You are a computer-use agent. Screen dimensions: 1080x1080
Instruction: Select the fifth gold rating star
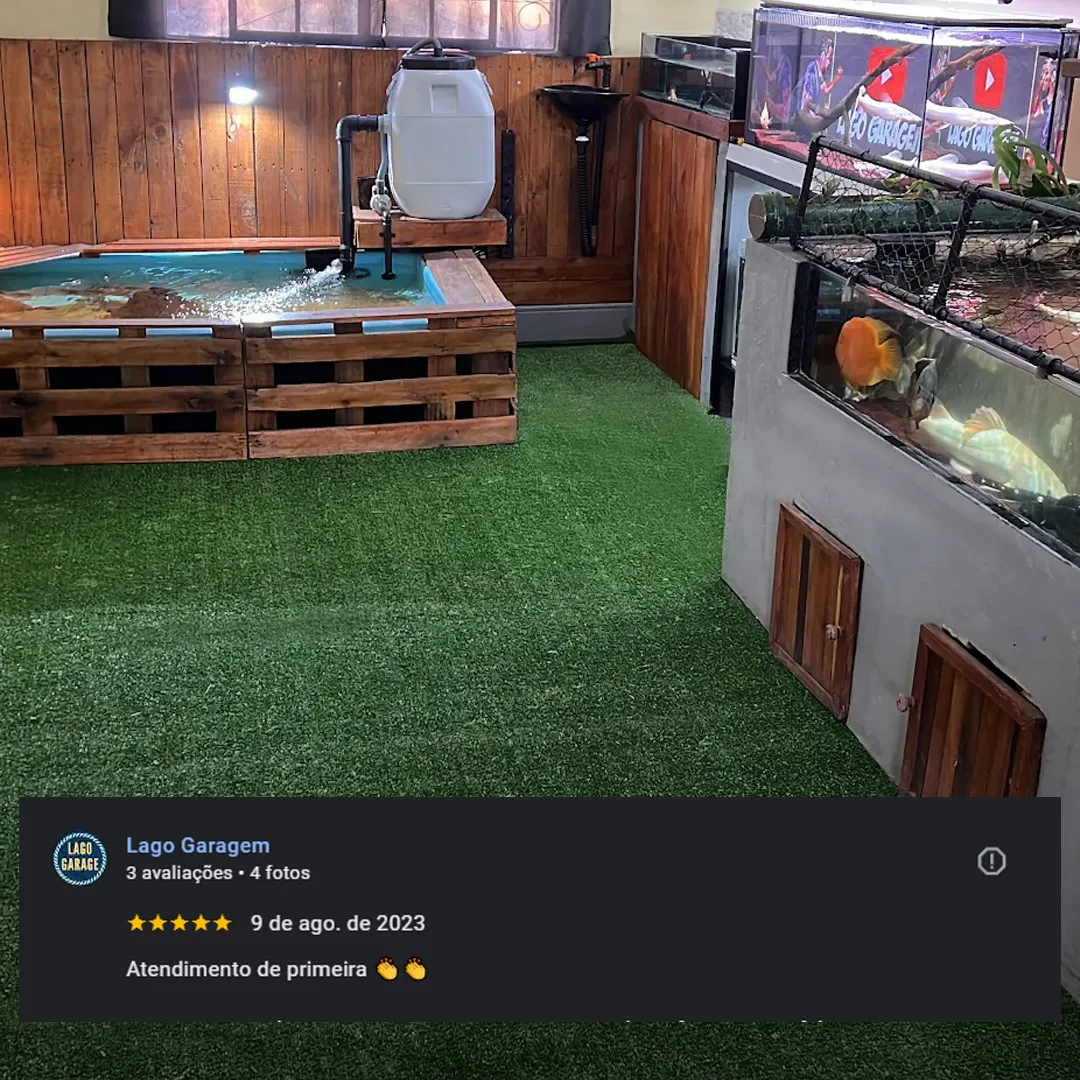(x=222, y=923)
